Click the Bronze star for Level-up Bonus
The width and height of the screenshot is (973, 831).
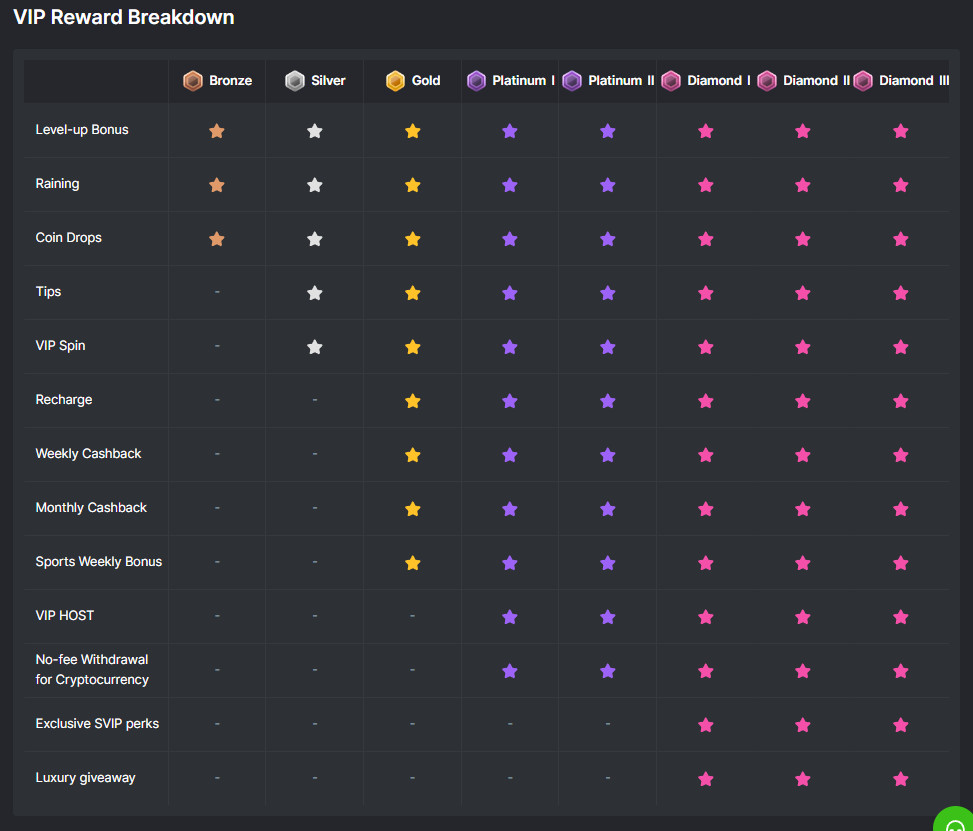click(x=217, y=131)
